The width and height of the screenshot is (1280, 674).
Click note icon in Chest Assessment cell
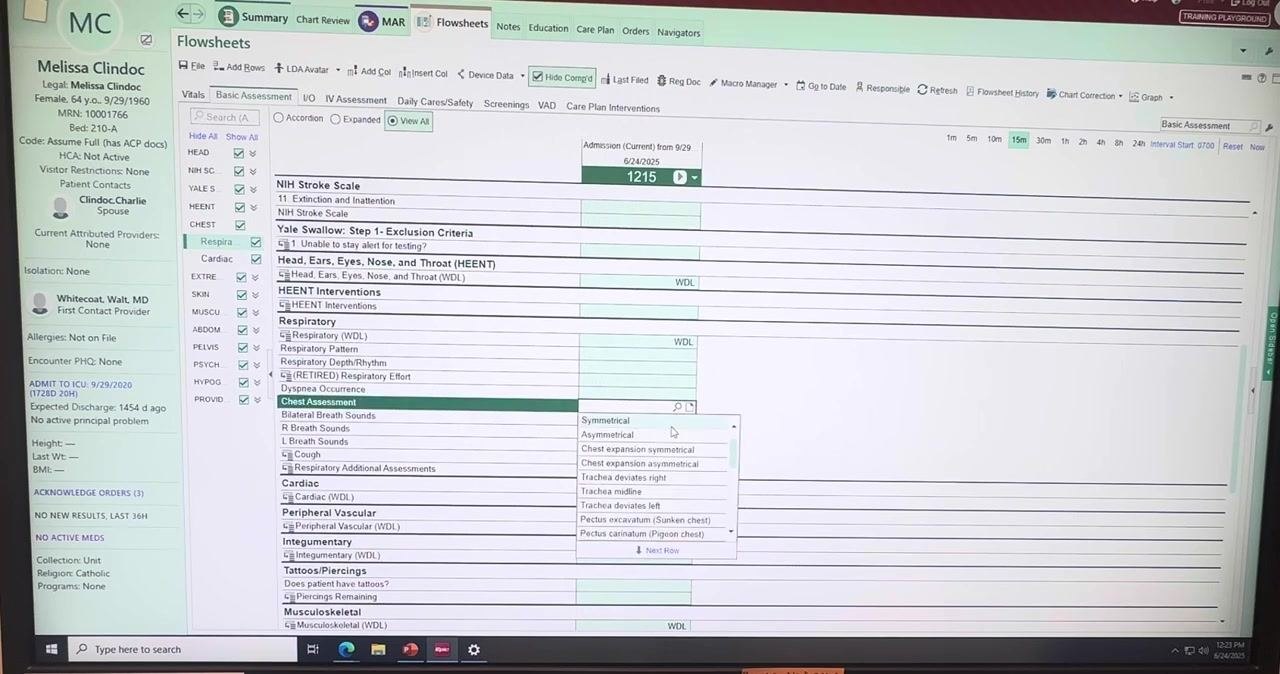click(x=690, y=407)
